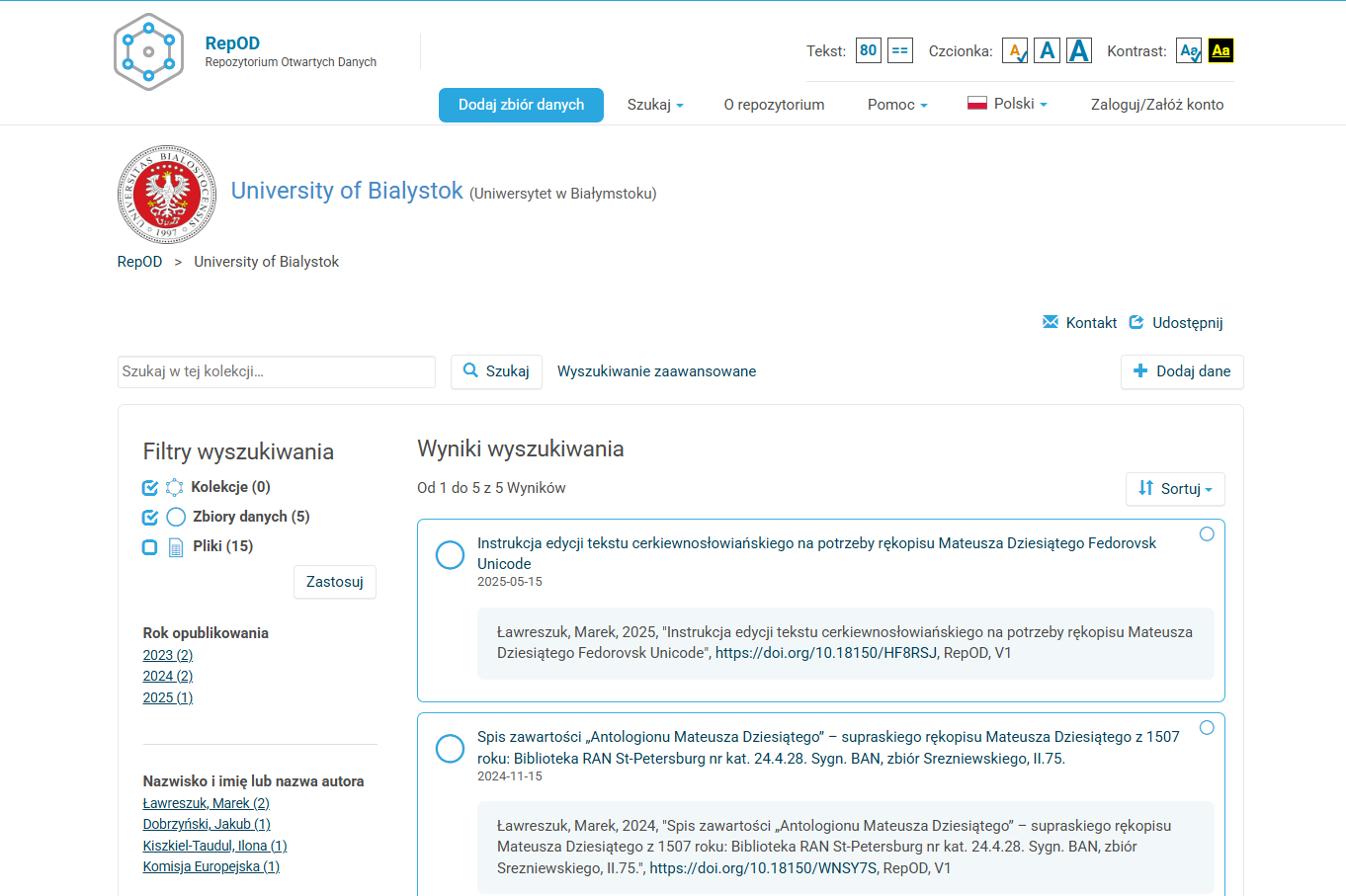
Task: Select the full-width text icon
Action: coord(900,50)
